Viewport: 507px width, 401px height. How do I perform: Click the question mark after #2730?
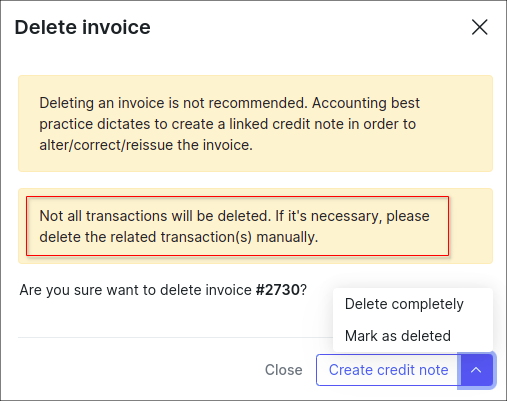pos(303,290)
